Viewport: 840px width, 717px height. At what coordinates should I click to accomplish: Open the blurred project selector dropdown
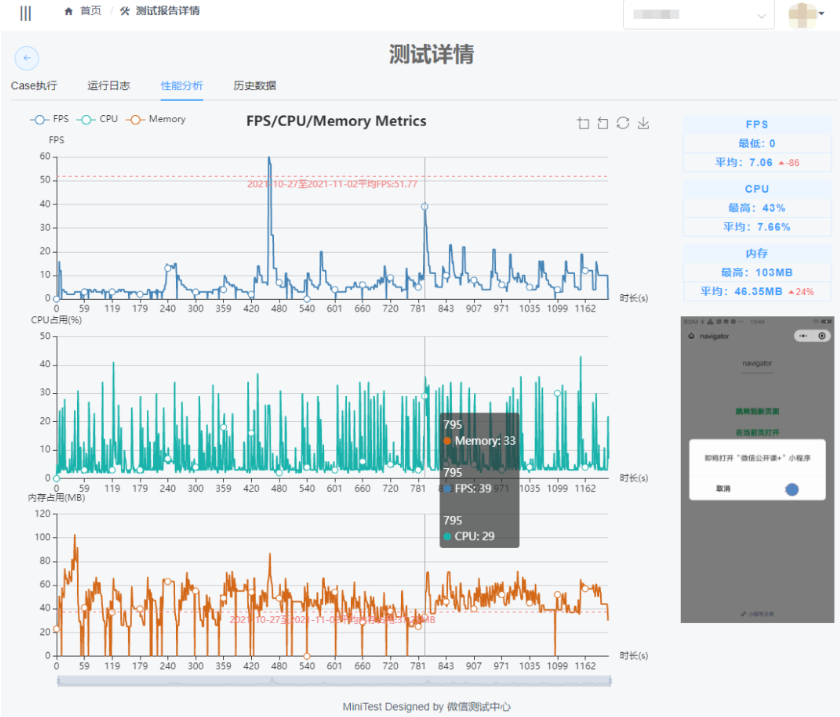click(699, 14)
